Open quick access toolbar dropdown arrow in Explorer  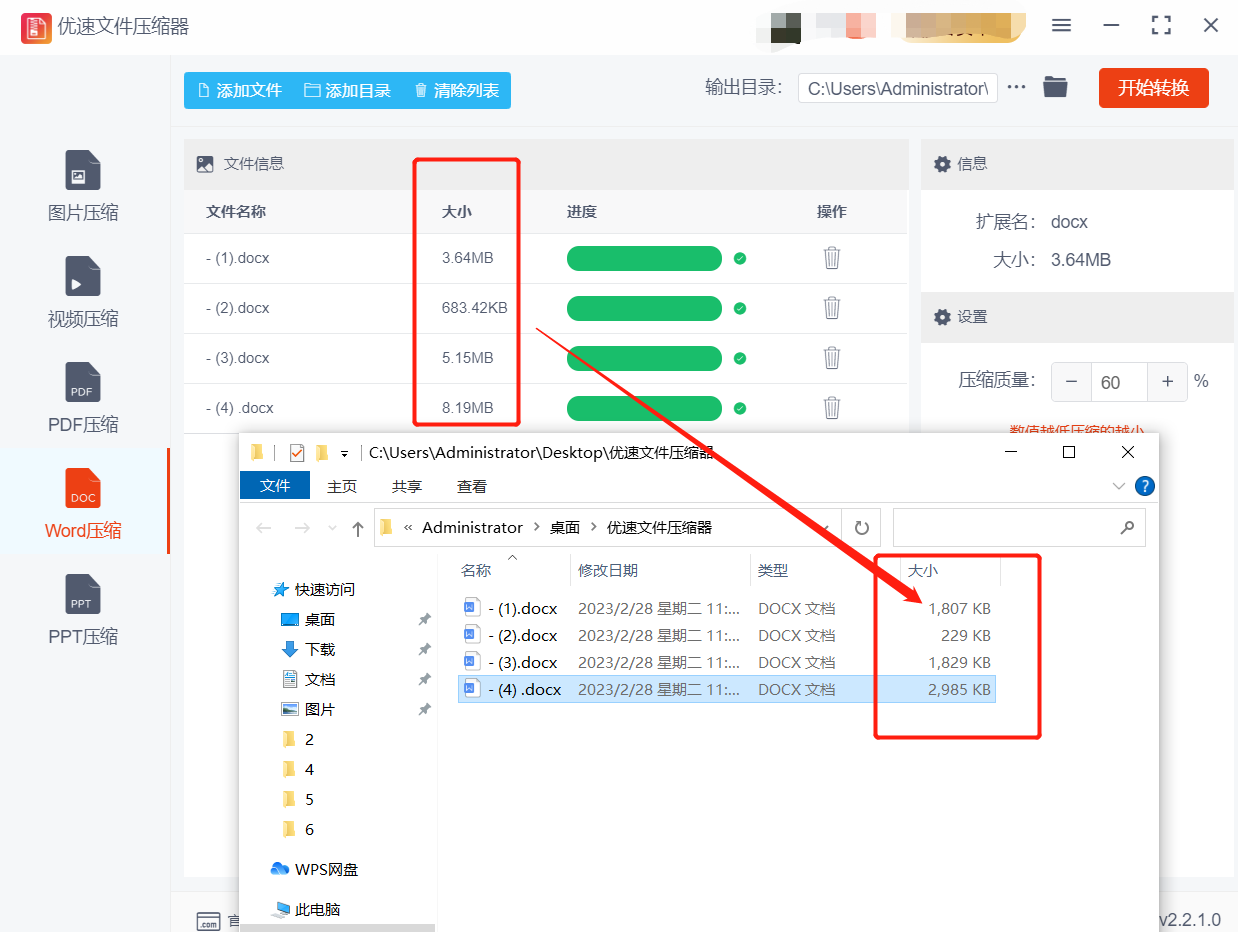345,453
